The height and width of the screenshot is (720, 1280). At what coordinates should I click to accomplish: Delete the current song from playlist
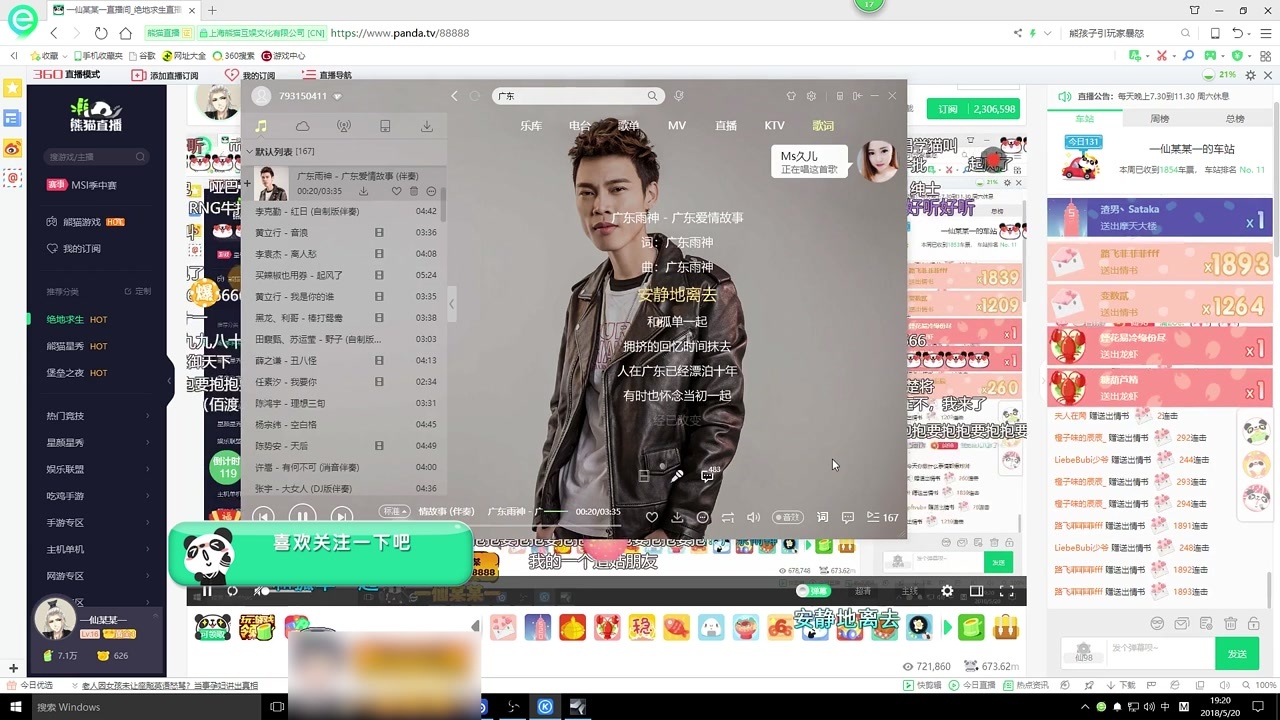(414, 191)
